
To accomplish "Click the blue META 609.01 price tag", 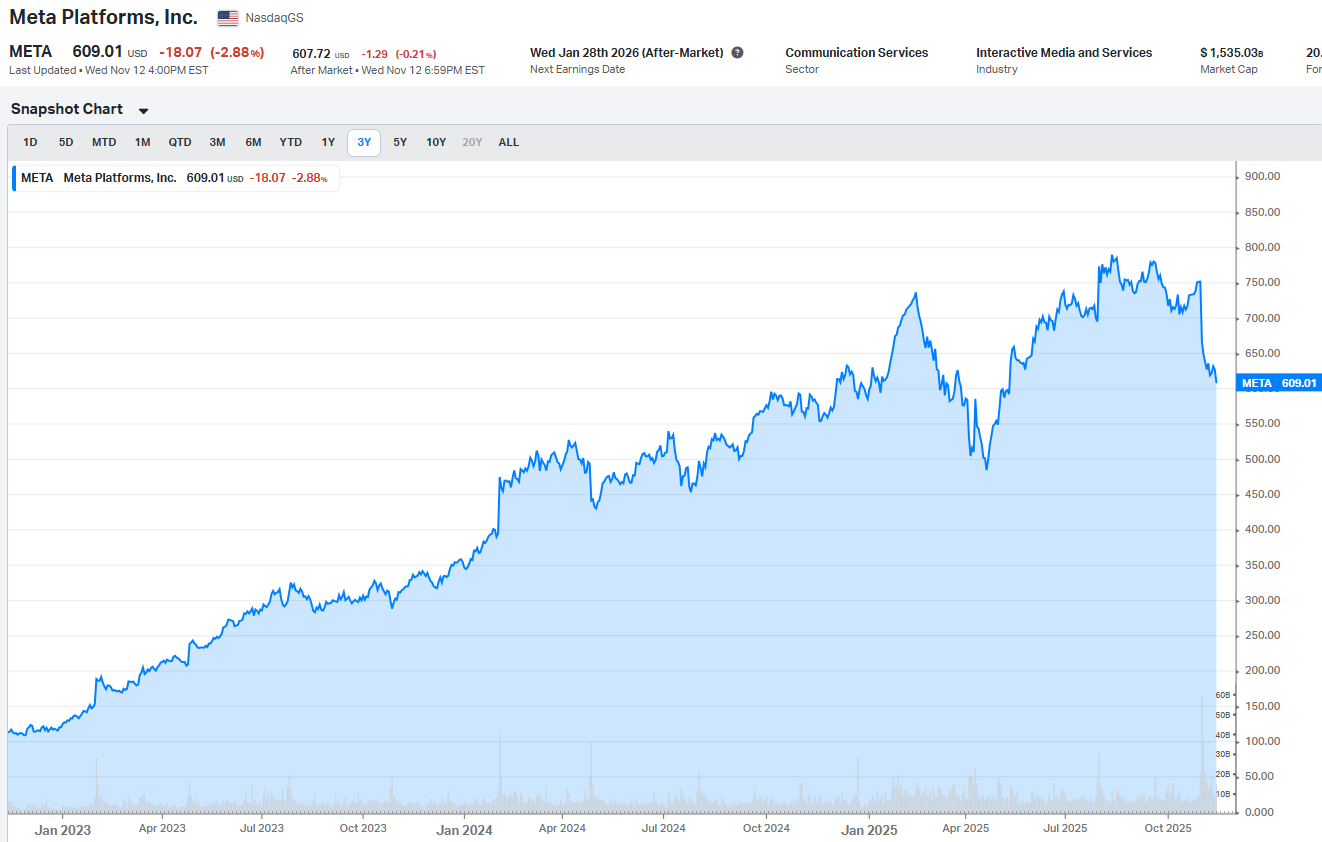I will pos(1279,383).
